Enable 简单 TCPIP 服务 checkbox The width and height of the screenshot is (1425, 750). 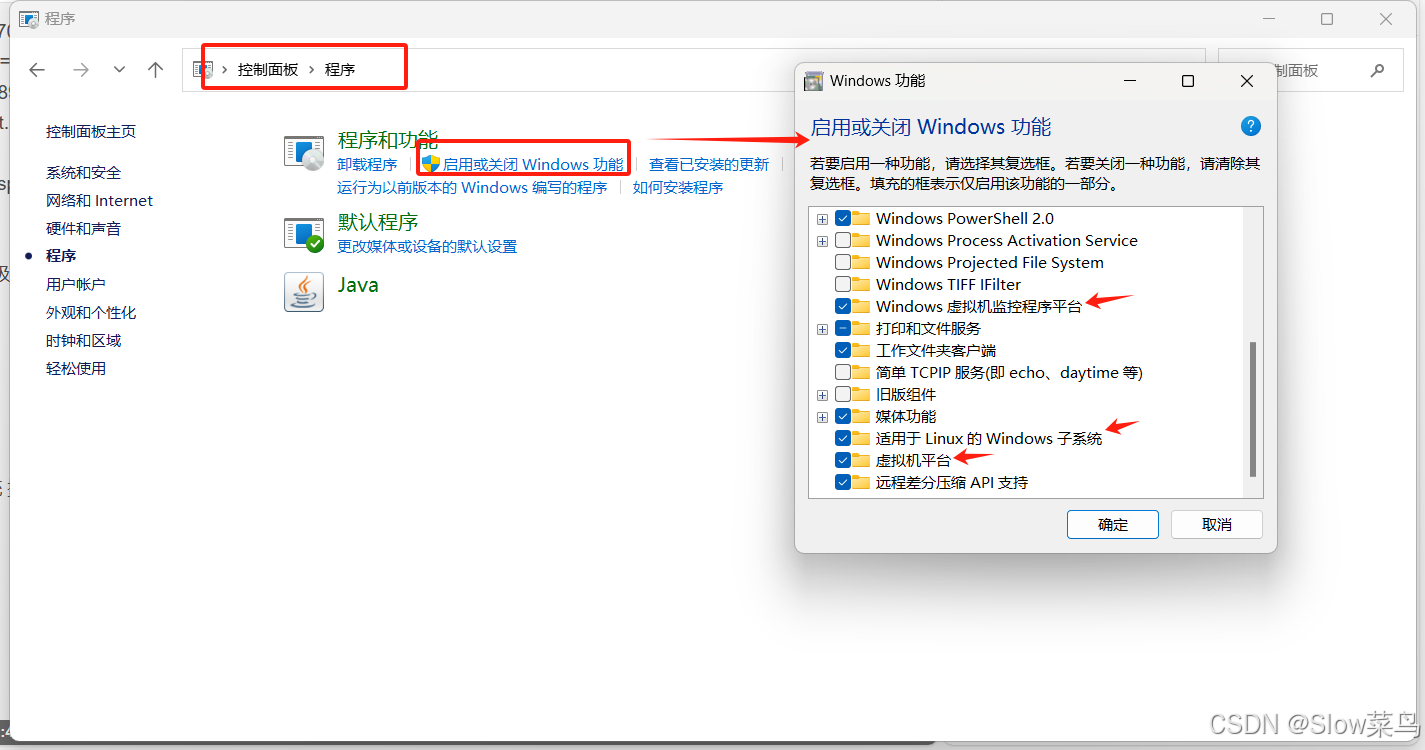point(843,372)
